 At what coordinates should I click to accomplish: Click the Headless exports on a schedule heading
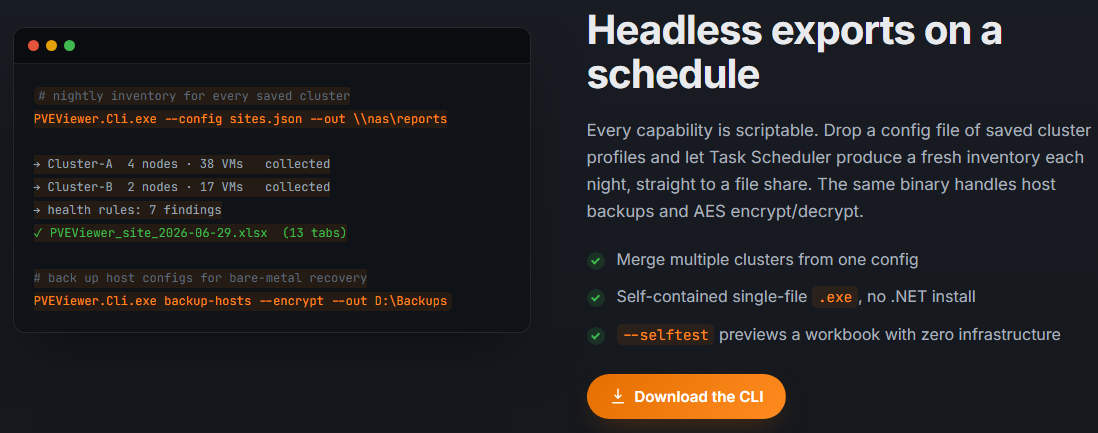click(x=794, y=52)
